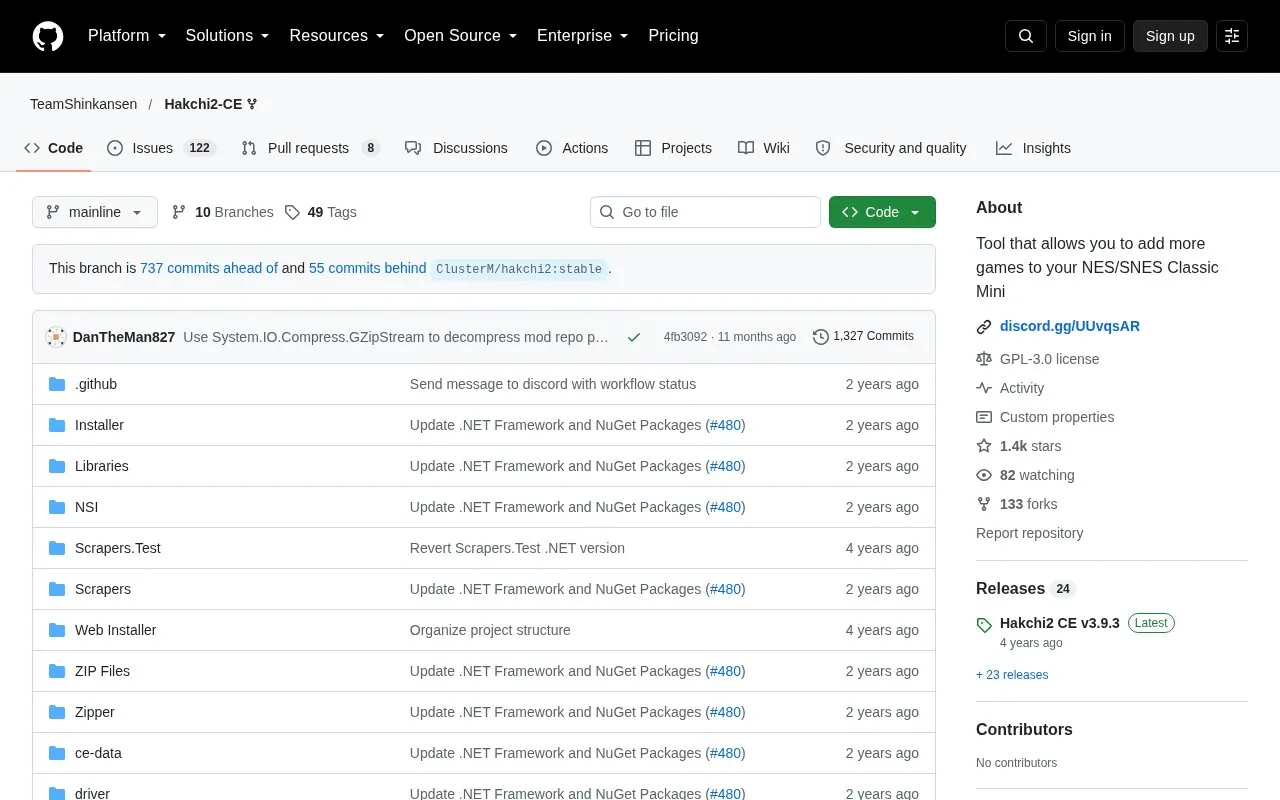Click the Sign in button
This screenshot has height=800, width=1280.
pyautogui.click(x=1089, y=36)
